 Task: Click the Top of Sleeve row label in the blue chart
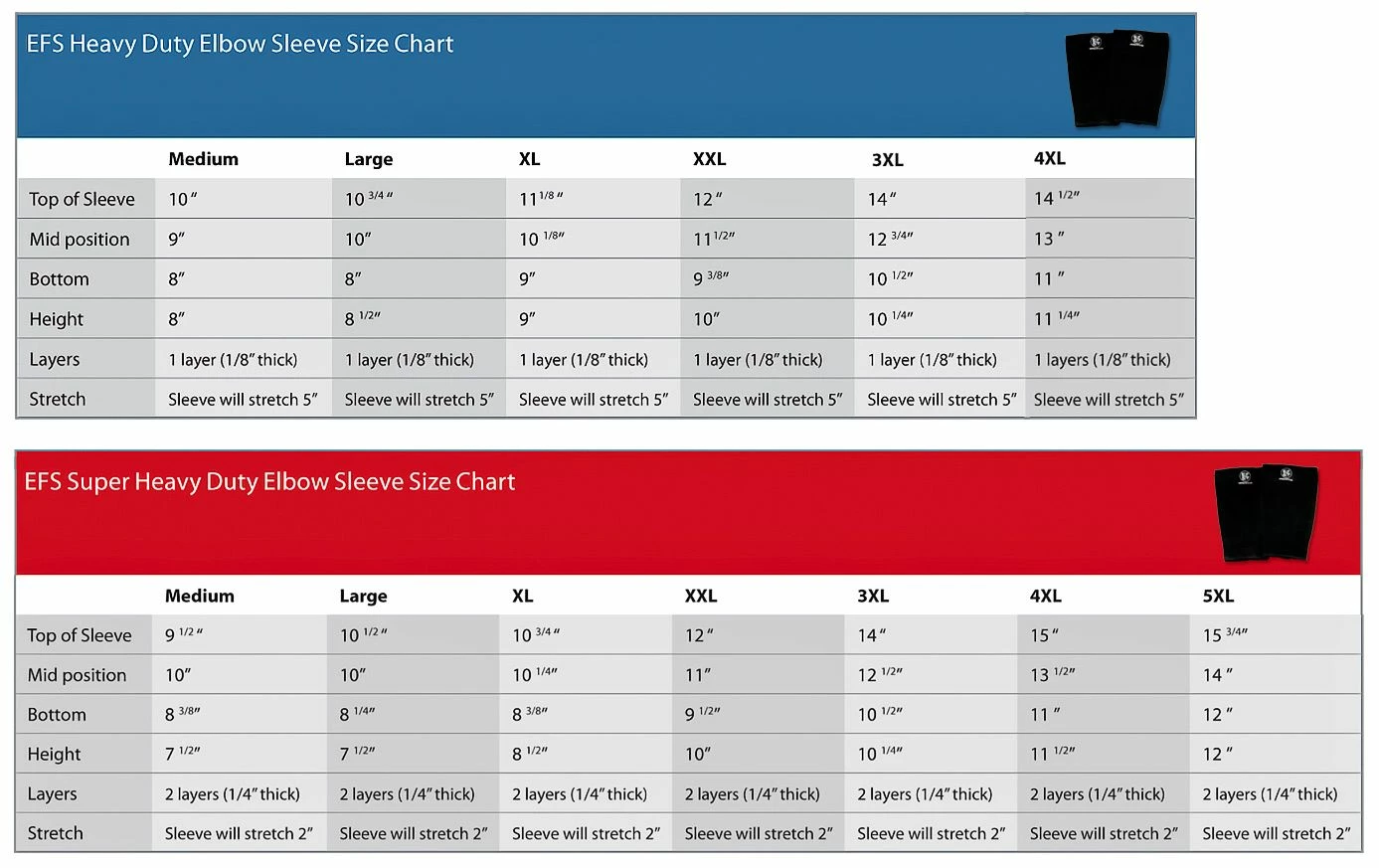82,199
